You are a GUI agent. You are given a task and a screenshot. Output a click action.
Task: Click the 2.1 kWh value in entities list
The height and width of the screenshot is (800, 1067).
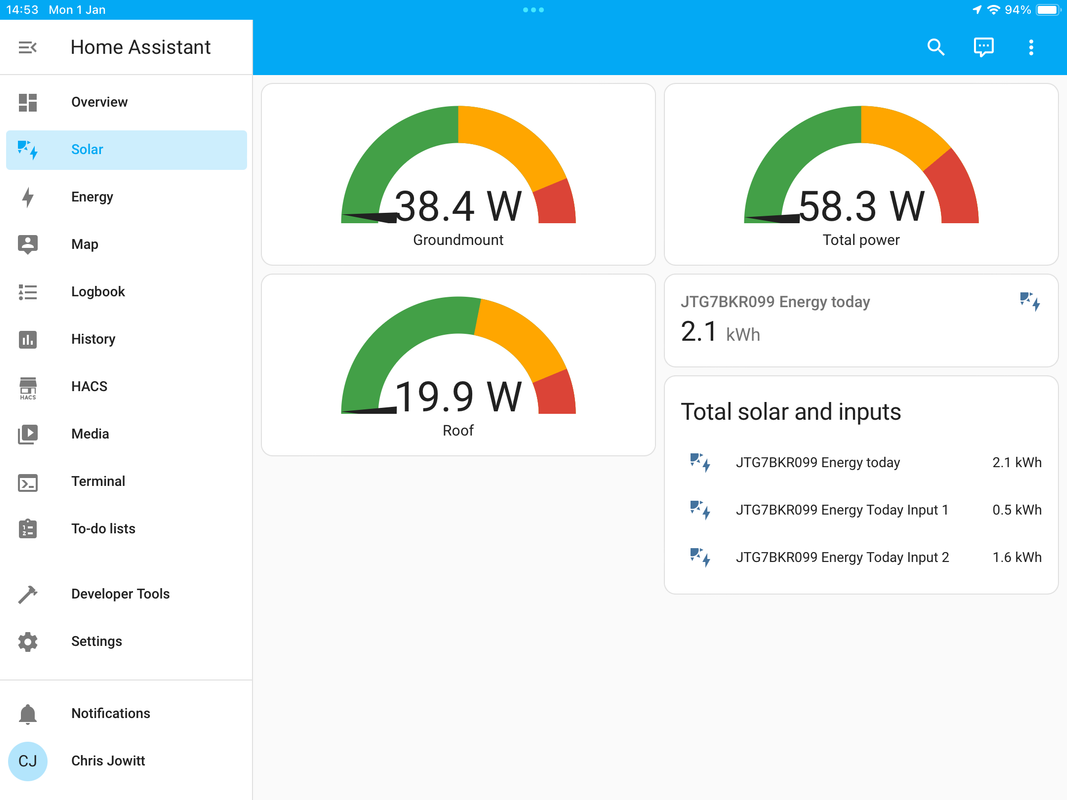click(1017, 463)
